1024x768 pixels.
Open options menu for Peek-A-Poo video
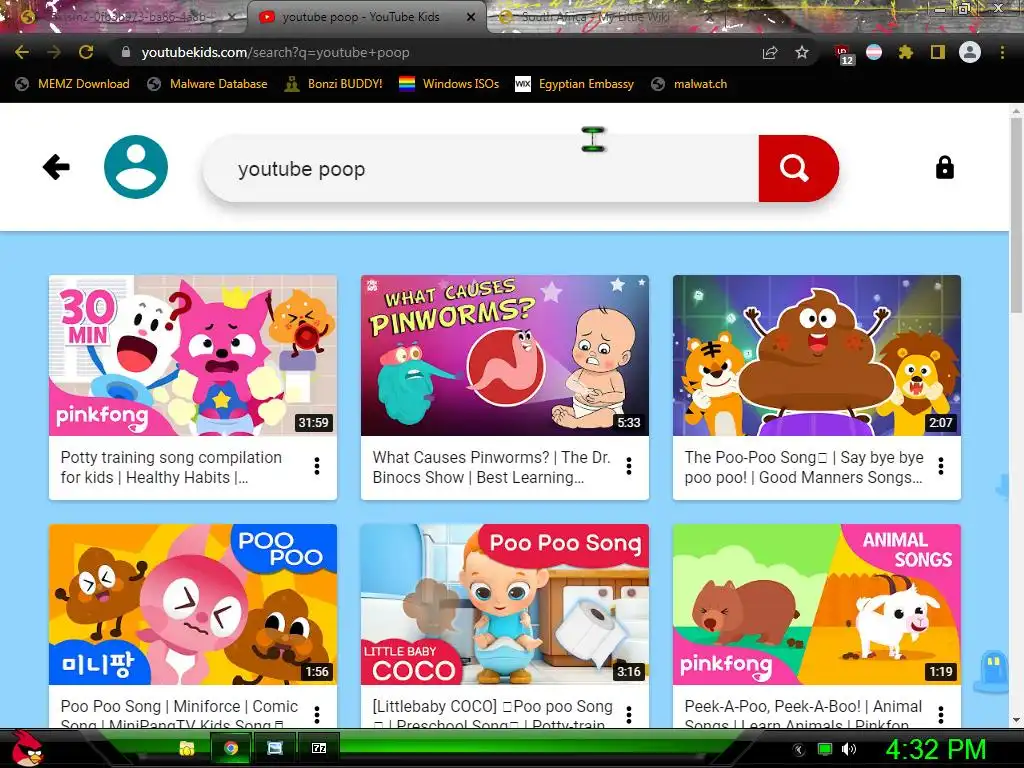pos(941,715)
